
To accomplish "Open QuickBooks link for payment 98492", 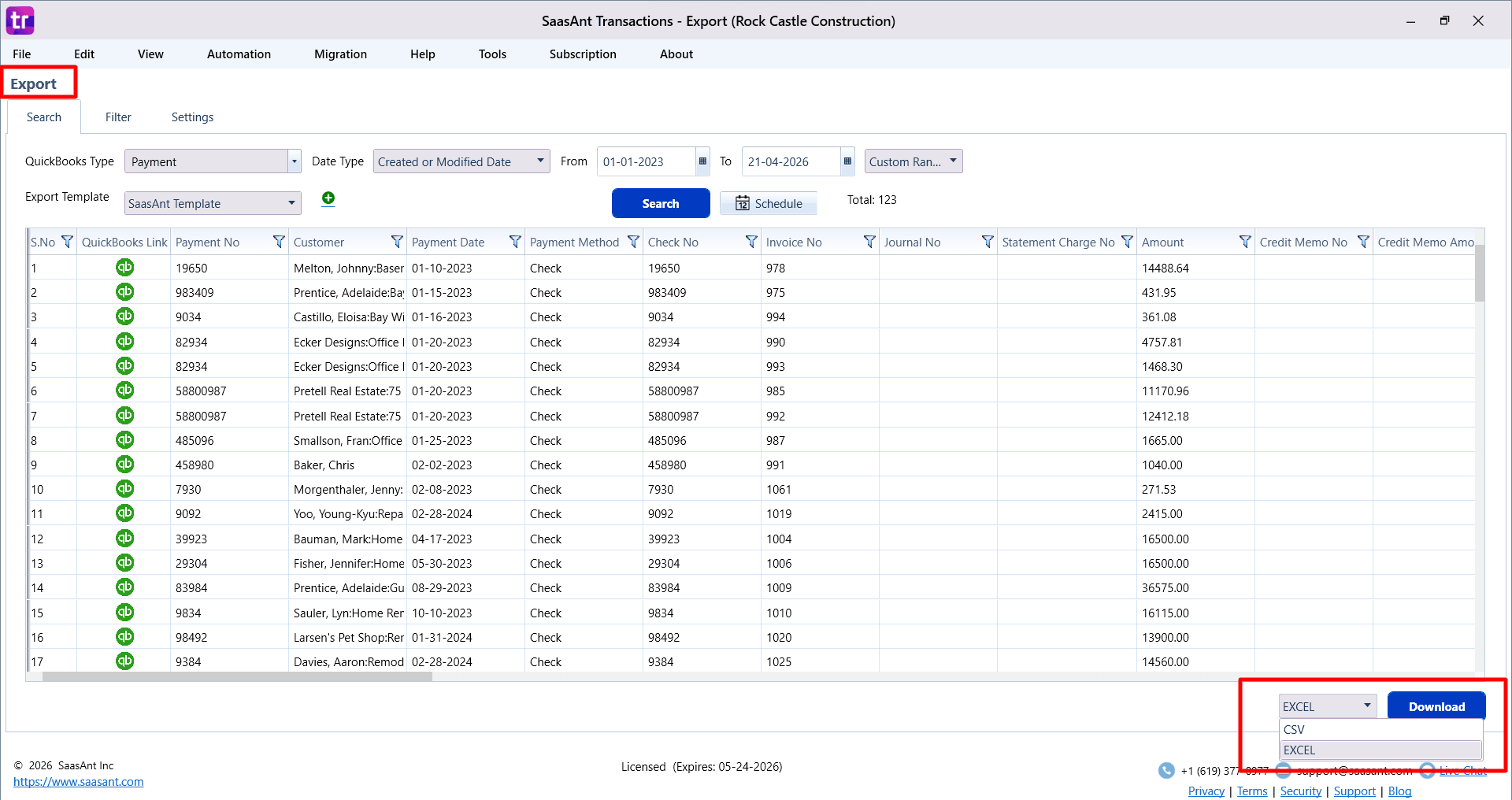I will [124, 637].
